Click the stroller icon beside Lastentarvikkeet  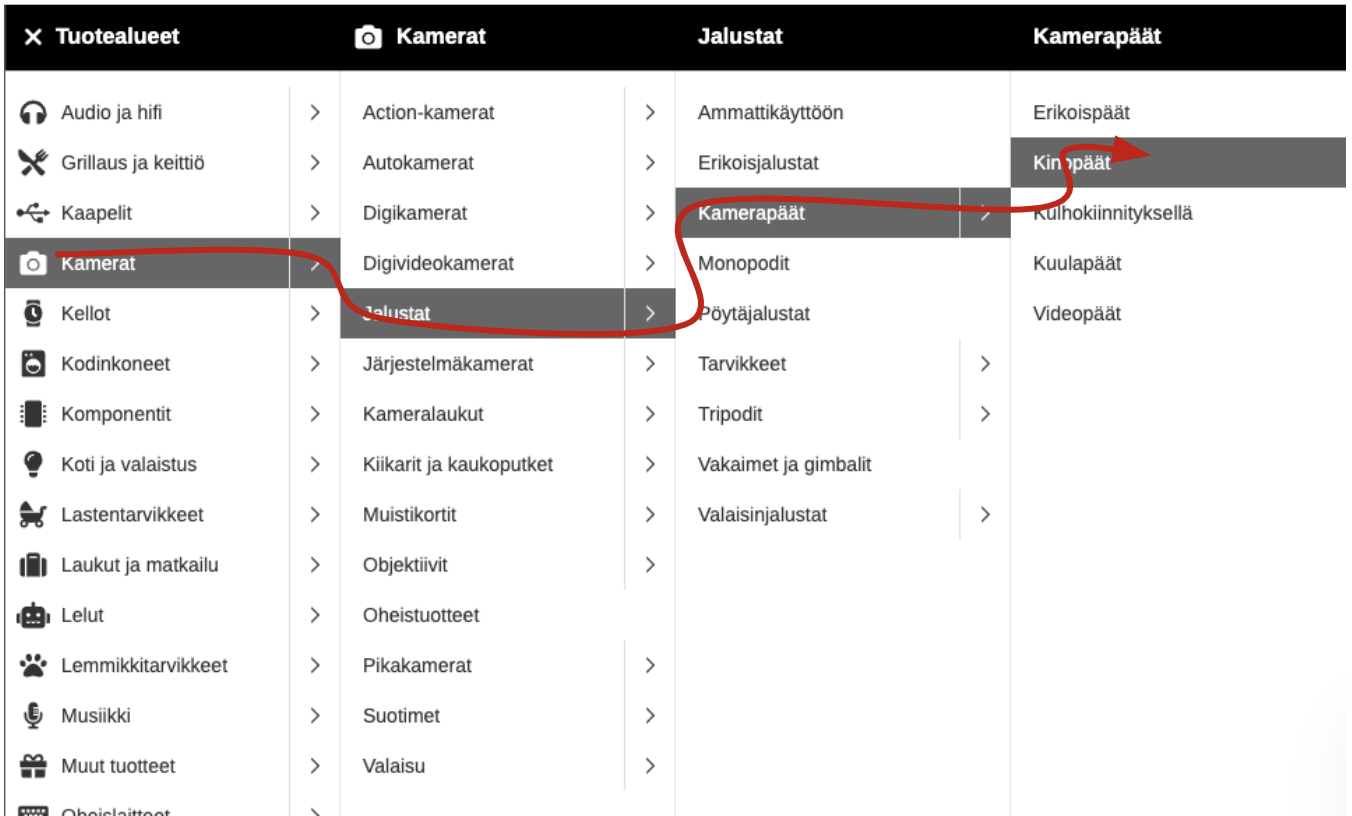click(33, 515)
